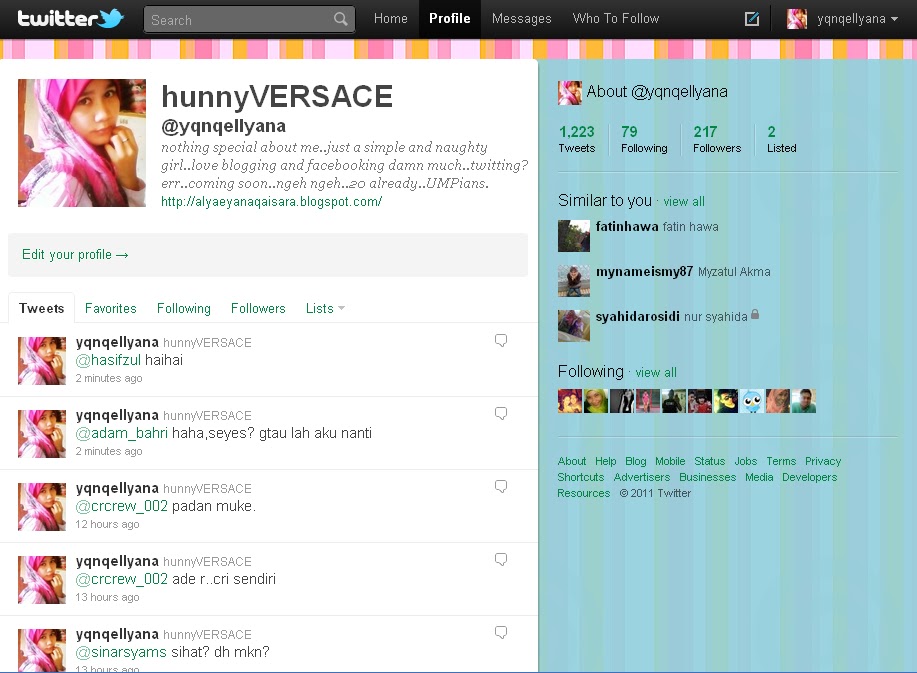Image resolution: width=917 pixels, height=673 pixels.
Task: Open mynameismy87 username link
Action: [644, 271]
